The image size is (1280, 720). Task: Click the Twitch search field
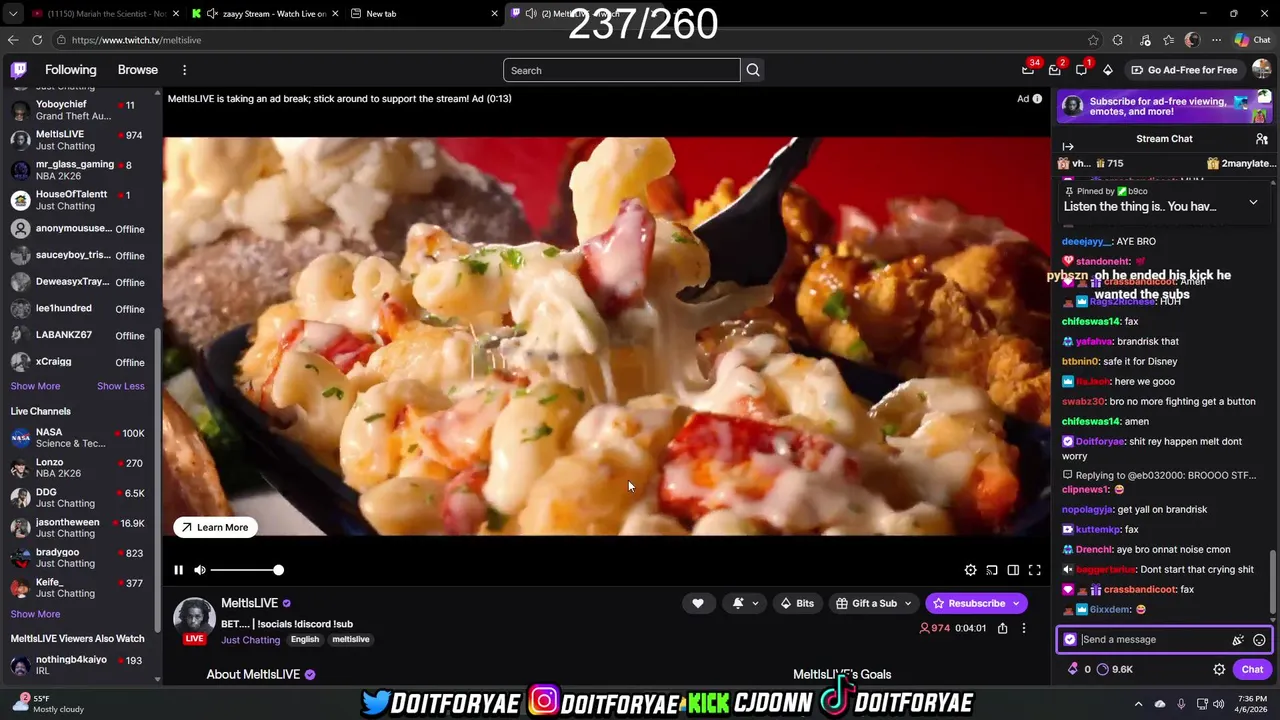(x=621, y=70)
